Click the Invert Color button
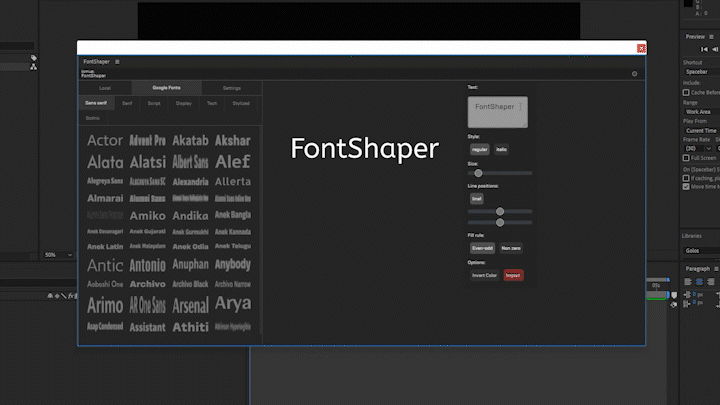 (484, 275)
